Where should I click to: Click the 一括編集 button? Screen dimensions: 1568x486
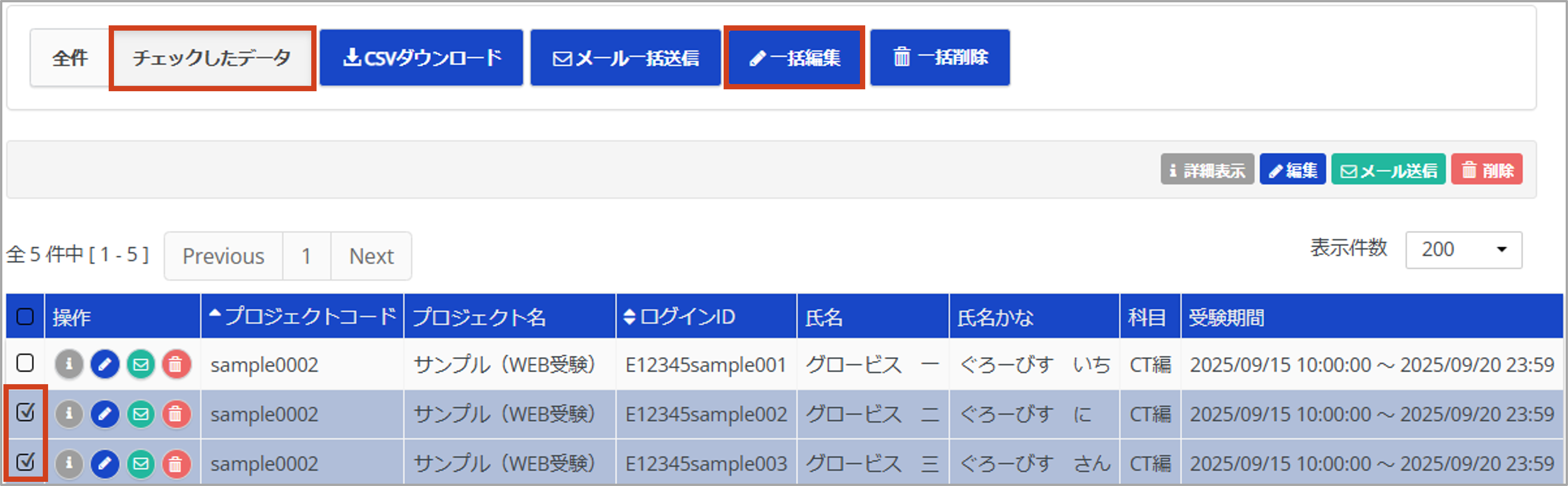tap(794, 58)
